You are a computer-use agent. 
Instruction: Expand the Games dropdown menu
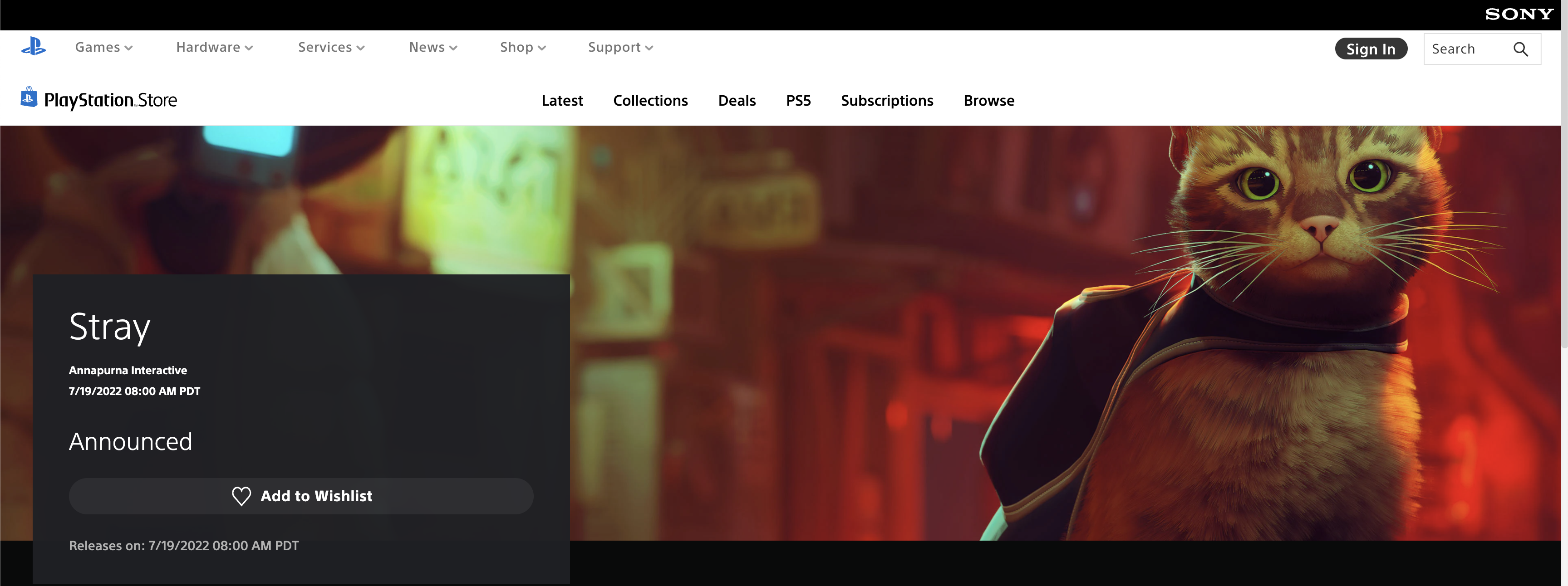(103, 48)
